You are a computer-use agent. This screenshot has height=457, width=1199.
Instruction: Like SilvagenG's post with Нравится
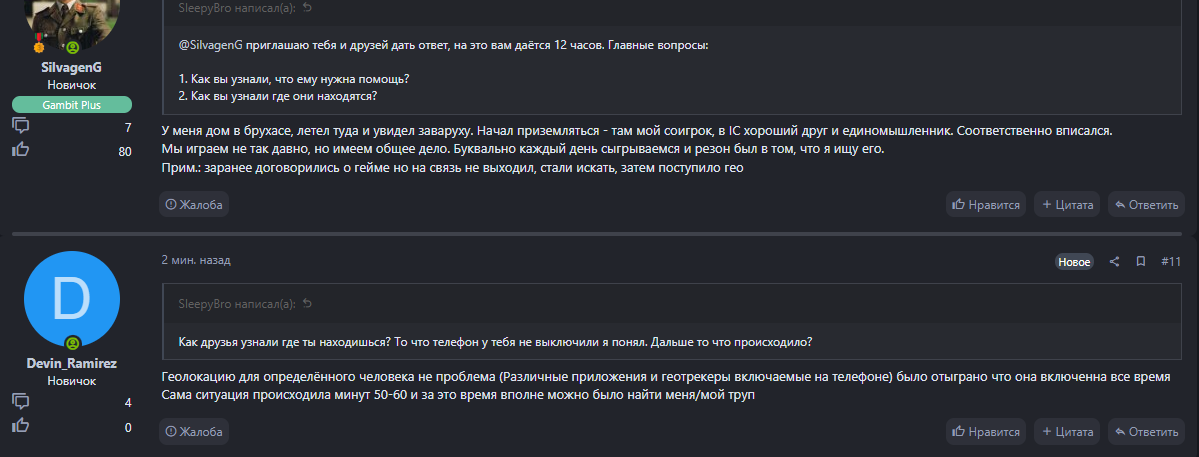(x=986, y=204)
